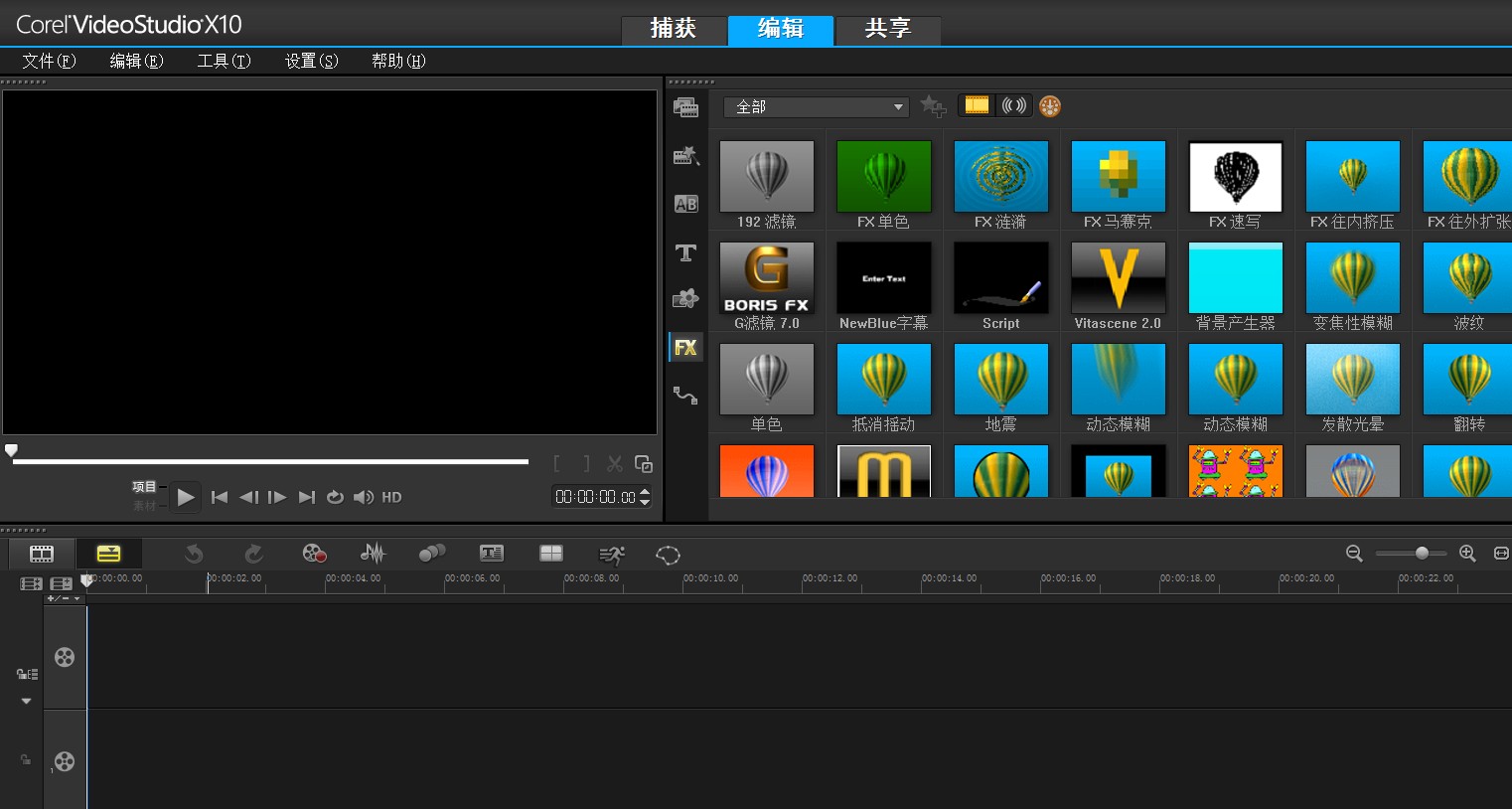The width and height of the screenshot is (1512, 809).
Task: Click the Overlay track 1 reel button
Action: pos(65,761)
